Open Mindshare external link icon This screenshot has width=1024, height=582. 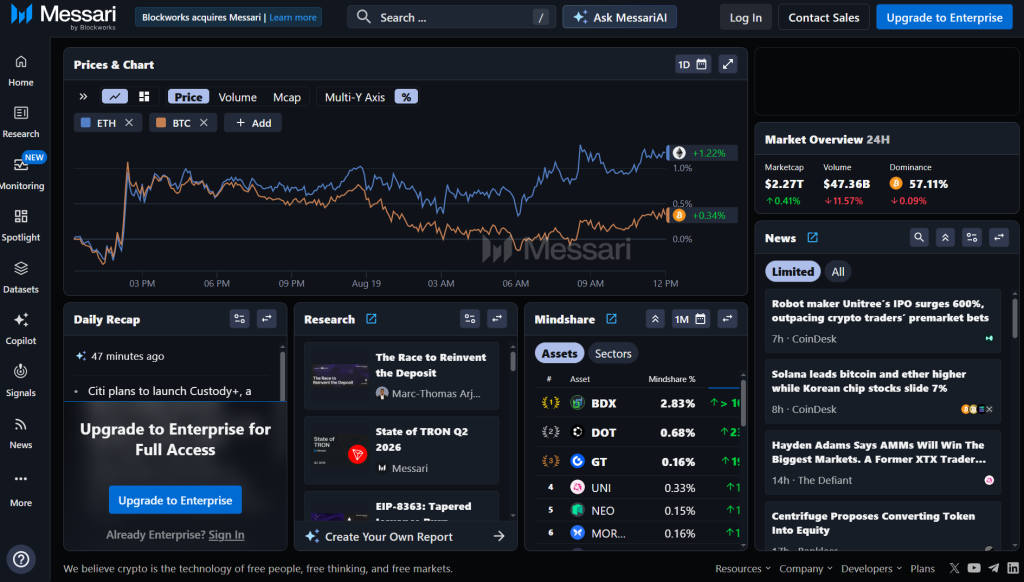[611, 319]
